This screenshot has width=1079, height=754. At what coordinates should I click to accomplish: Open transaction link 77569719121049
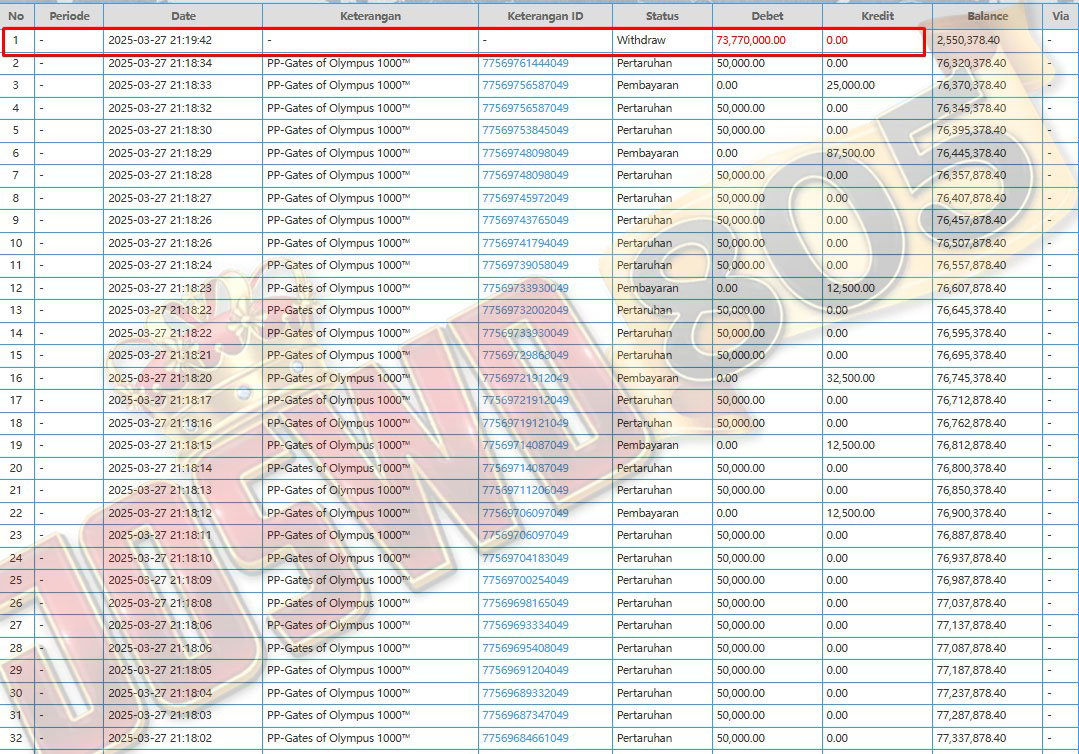click(525, 423)
